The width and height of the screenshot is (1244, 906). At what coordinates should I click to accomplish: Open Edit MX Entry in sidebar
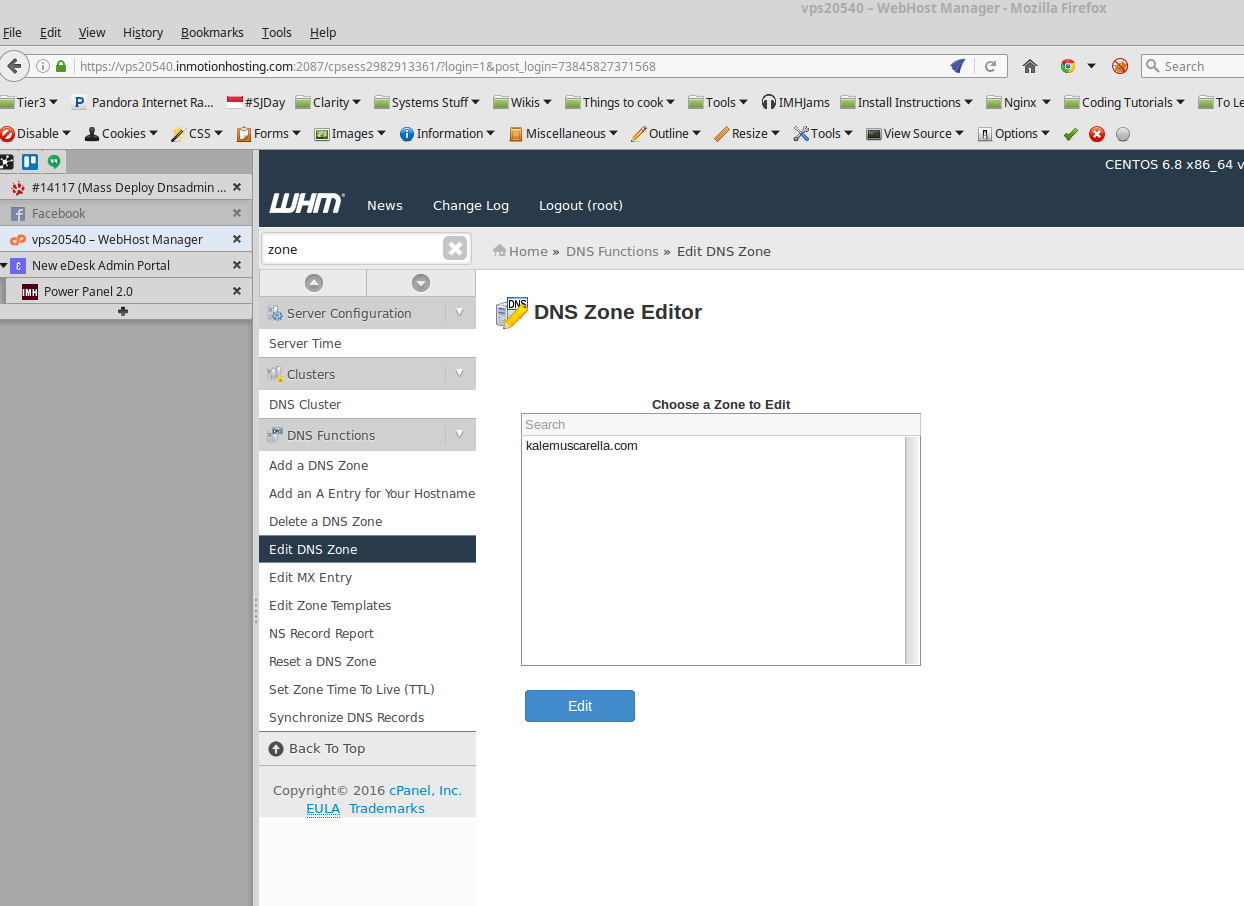point(310,577)
